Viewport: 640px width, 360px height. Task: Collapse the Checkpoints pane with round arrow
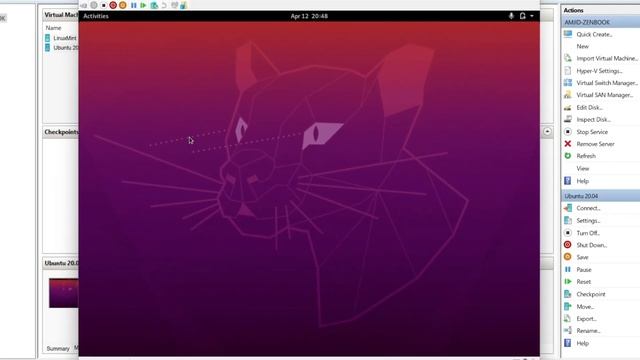coord(547,131)
